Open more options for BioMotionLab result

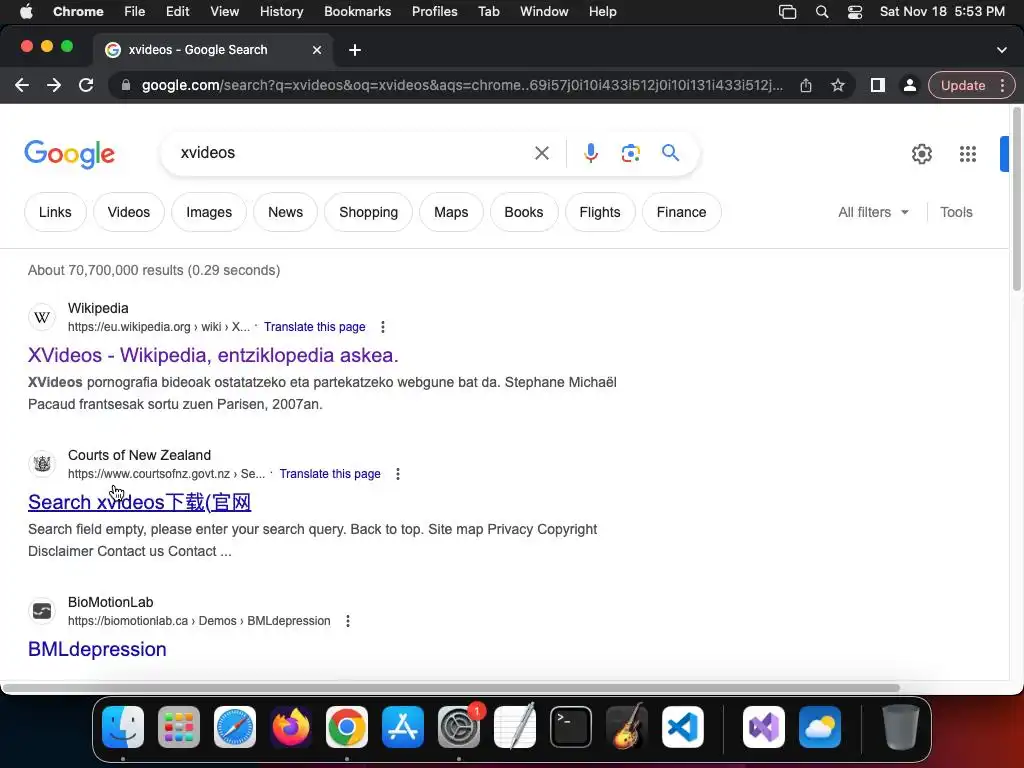pyautogui.click(x=348, y=621)
